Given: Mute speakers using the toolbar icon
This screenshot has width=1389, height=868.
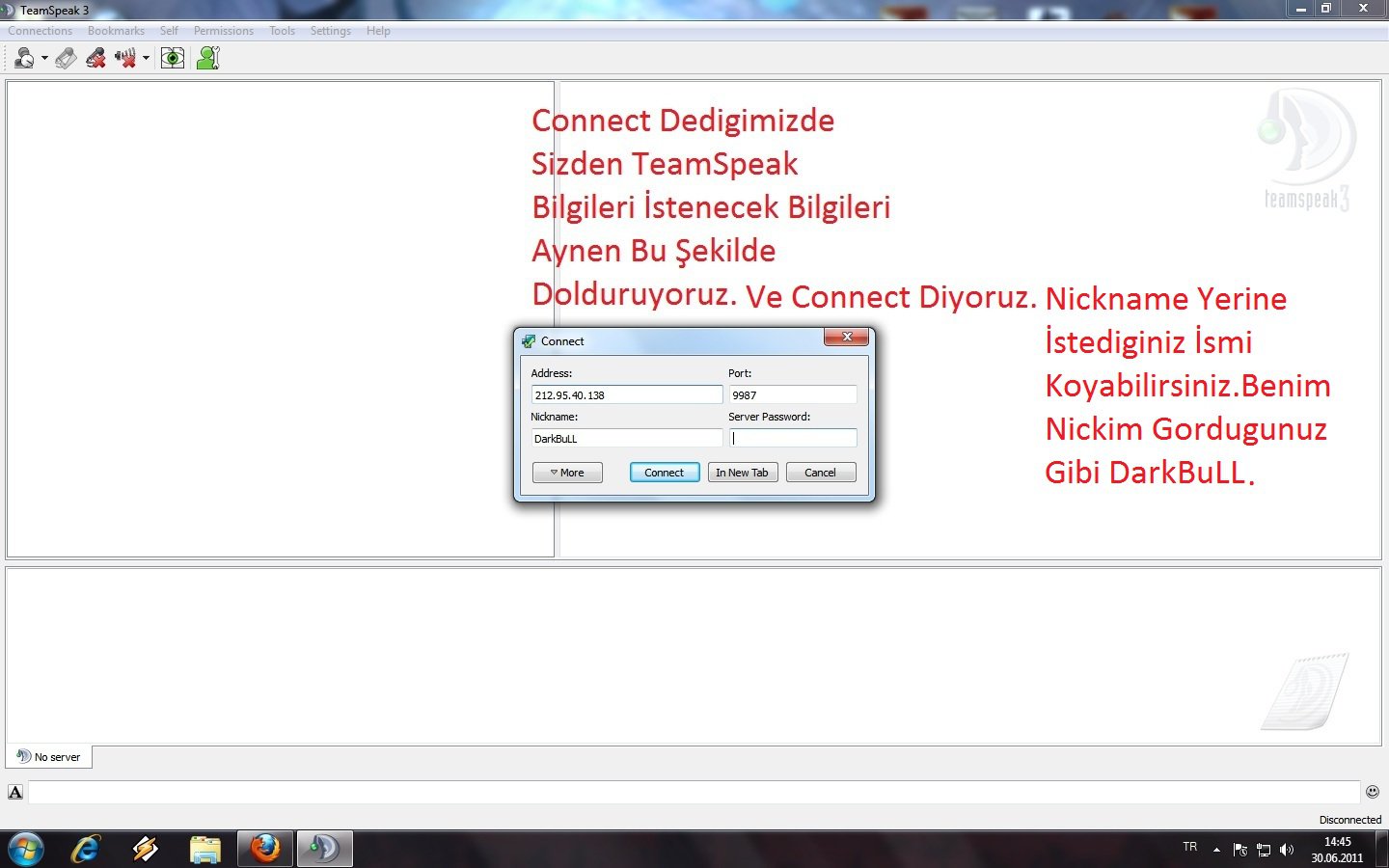Looking at the screenshot, I should pyautogui.click(x=125, y=59).
